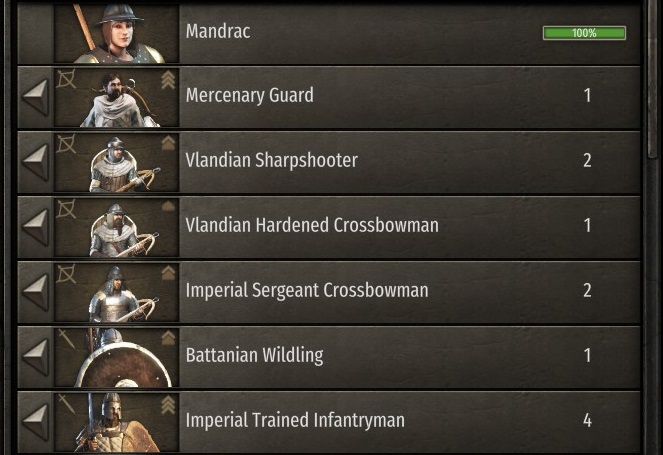Viewport: 663px width, 455px height.
Task: Click tier chevrons on Vlandian Sharpshooter portrait
Action: [x=168, y=143]
